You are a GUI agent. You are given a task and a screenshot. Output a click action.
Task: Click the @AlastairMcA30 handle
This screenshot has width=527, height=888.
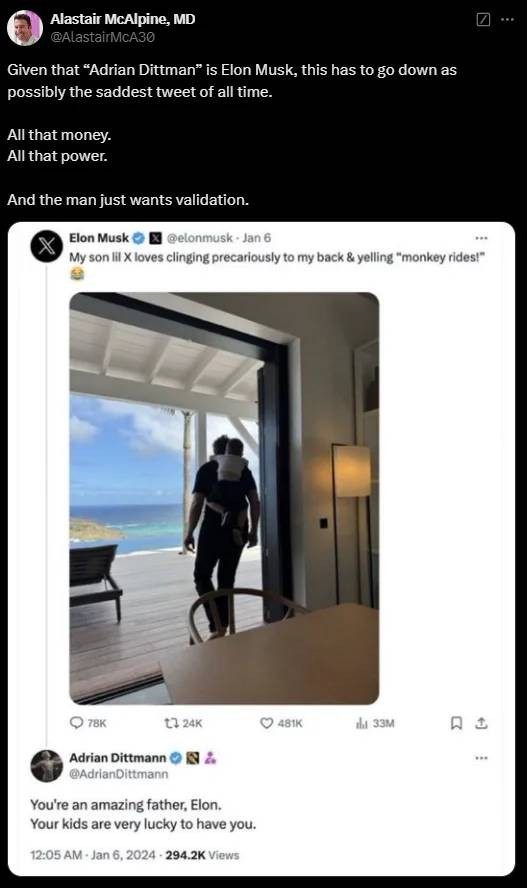[x=102, y=37]
